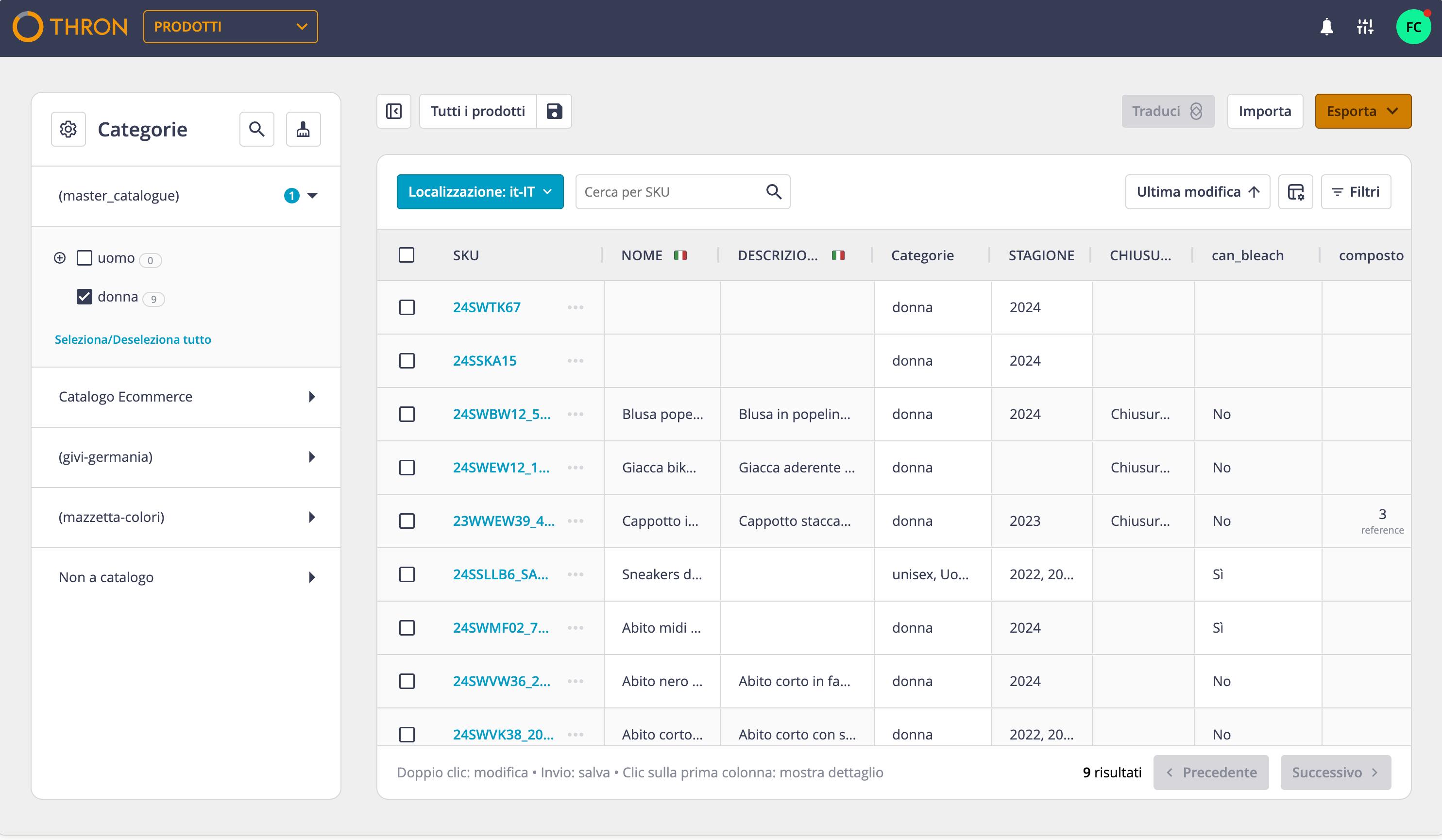Image resolution: width=1442 pixels, height=840 pixels.
Task: Uncheck the donna category checkbox
Action: point(84,296)
